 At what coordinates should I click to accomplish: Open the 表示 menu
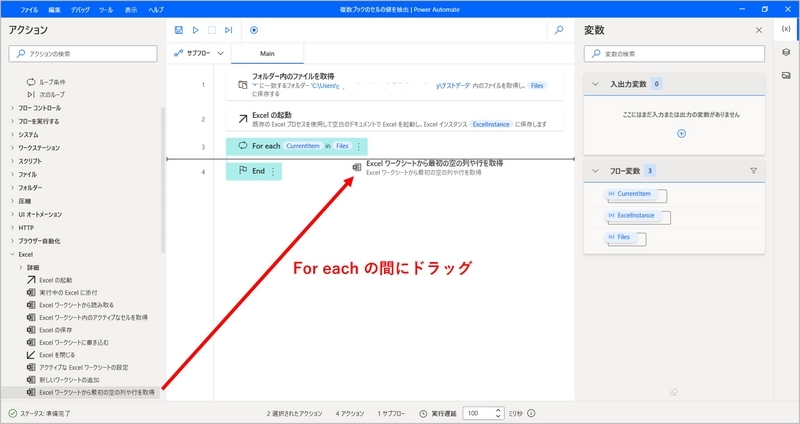click(x=131, y=10)
